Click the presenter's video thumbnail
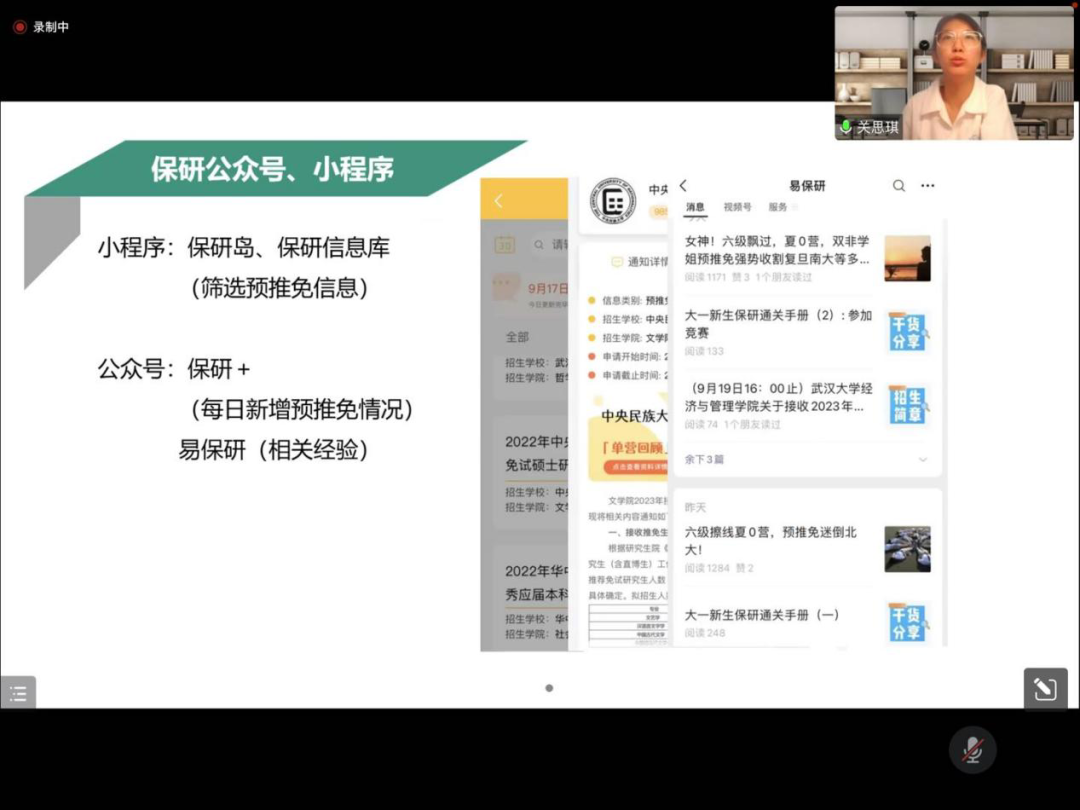Viewport: 1080px width, 810px height. 954,73
